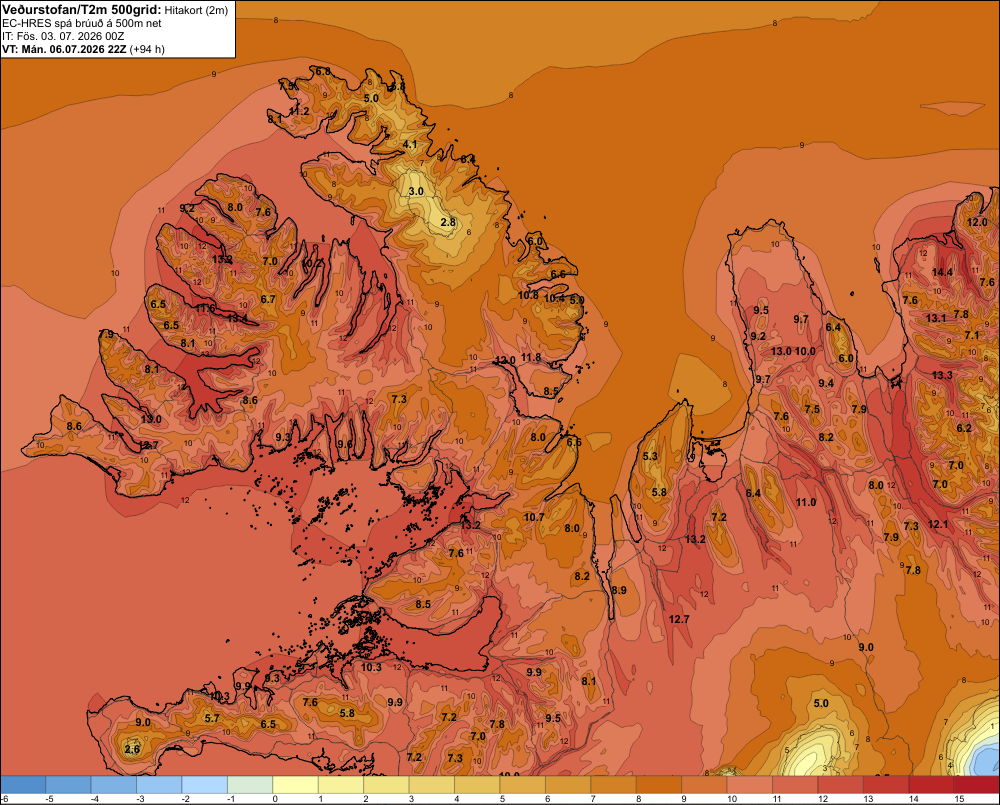The width and height of the screenshot is (1000, 805).
Task: Click the '3.0' temperature value
Action: (416, 191)
